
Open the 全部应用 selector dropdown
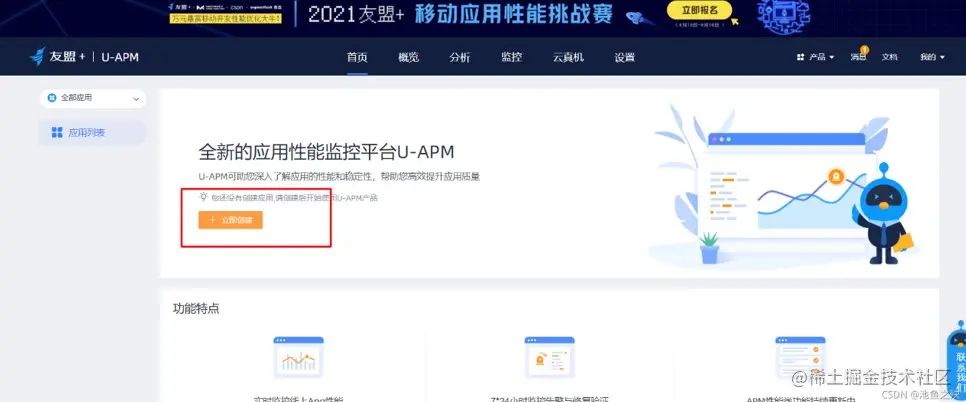pos(93,98)
